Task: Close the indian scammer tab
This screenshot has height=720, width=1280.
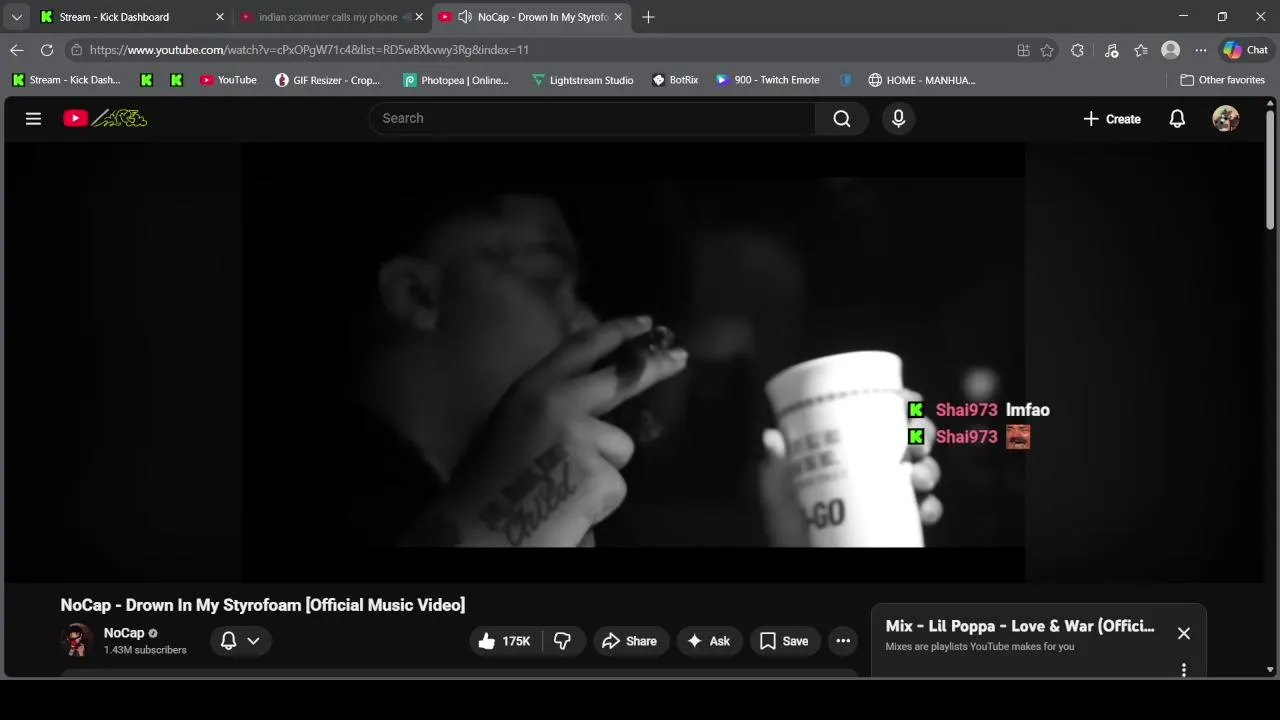Action: tap(420, 17)
